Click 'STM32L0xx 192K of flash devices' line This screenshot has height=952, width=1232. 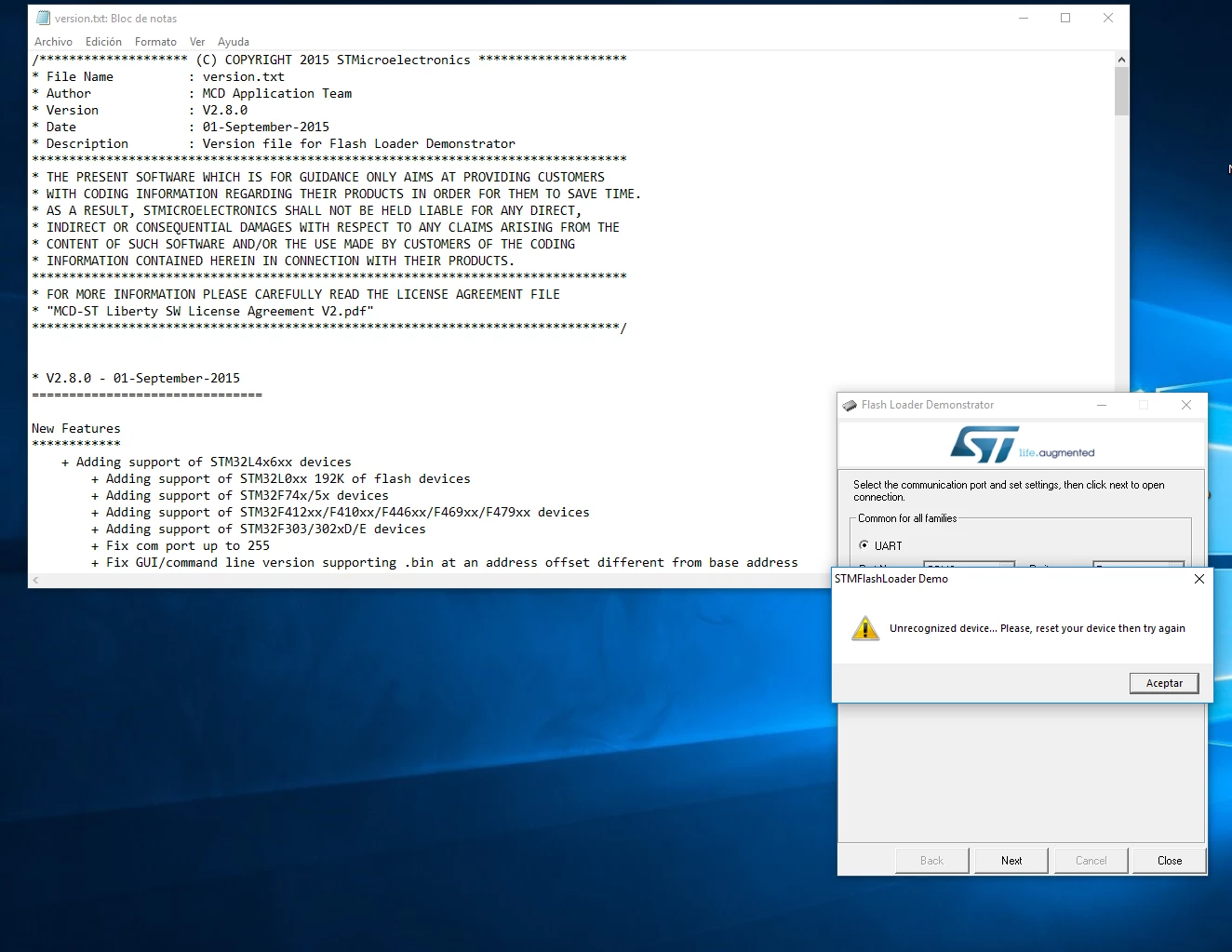pyautogui.click(x=281, y=478)
